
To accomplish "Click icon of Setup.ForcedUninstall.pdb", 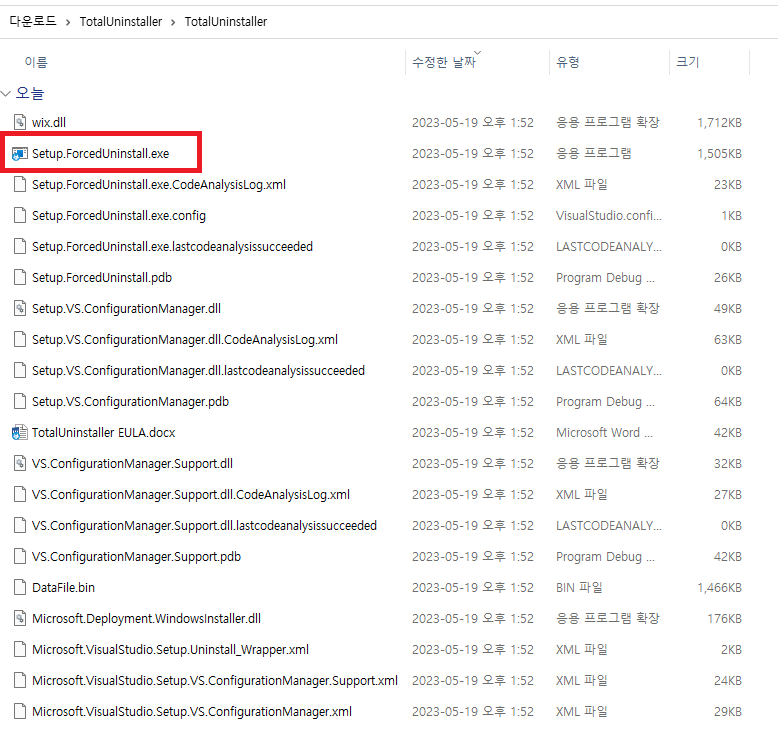I will 20,277.
